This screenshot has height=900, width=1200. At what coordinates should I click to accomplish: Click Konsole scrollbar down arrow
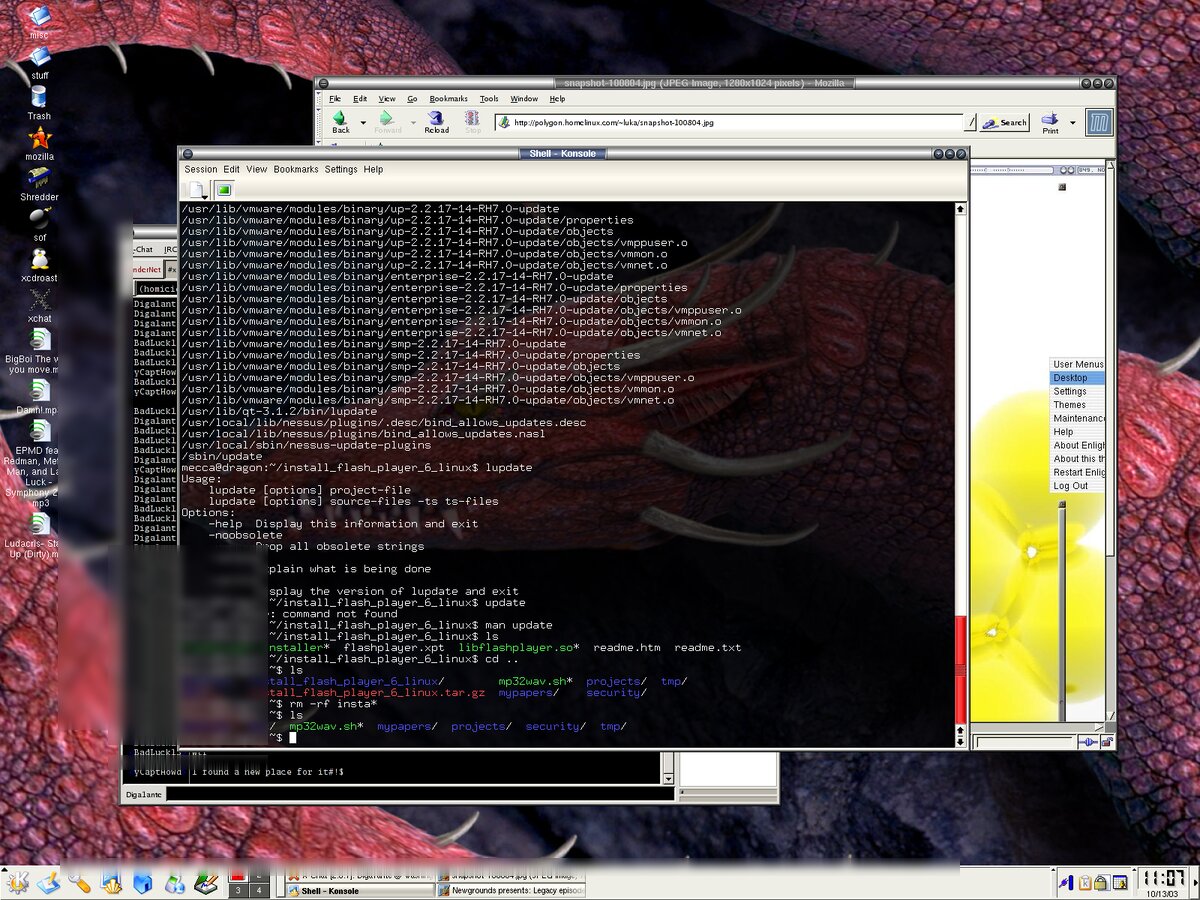(961, 740)
